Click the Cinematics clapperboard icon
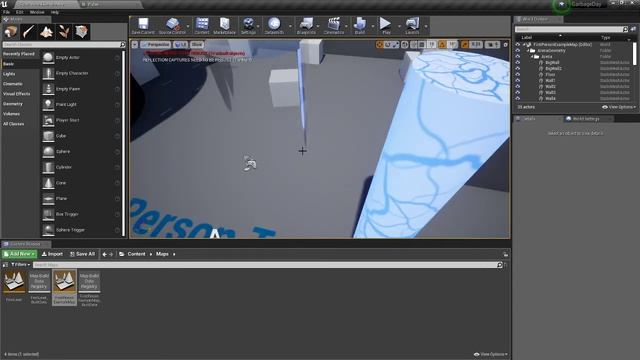This screenshot has width=640, height=360. (x=333, y=26)
